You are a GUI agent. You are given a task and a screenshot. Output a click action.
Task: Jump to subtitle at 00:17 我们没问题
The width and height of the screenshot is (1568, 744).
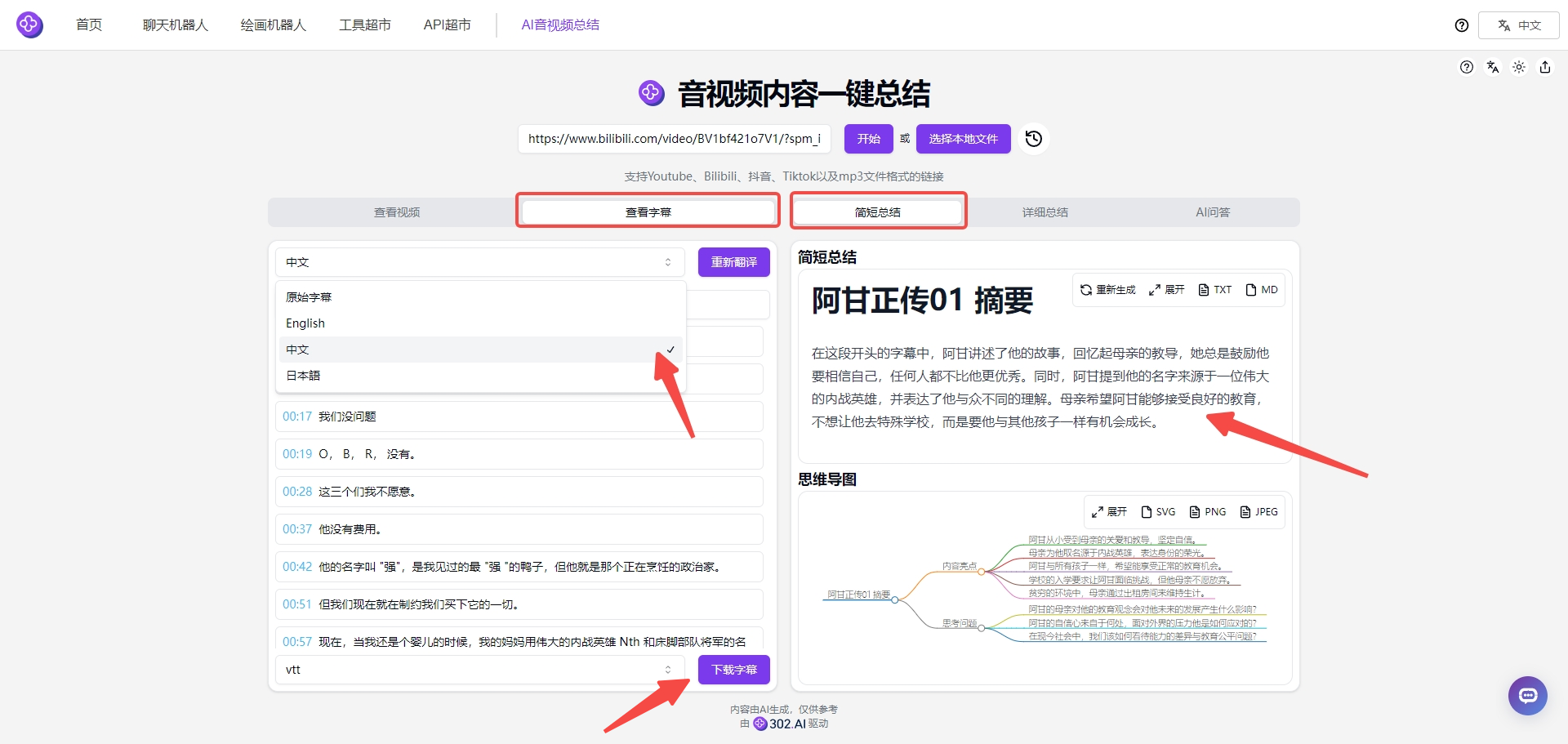[x=519, y=417]
